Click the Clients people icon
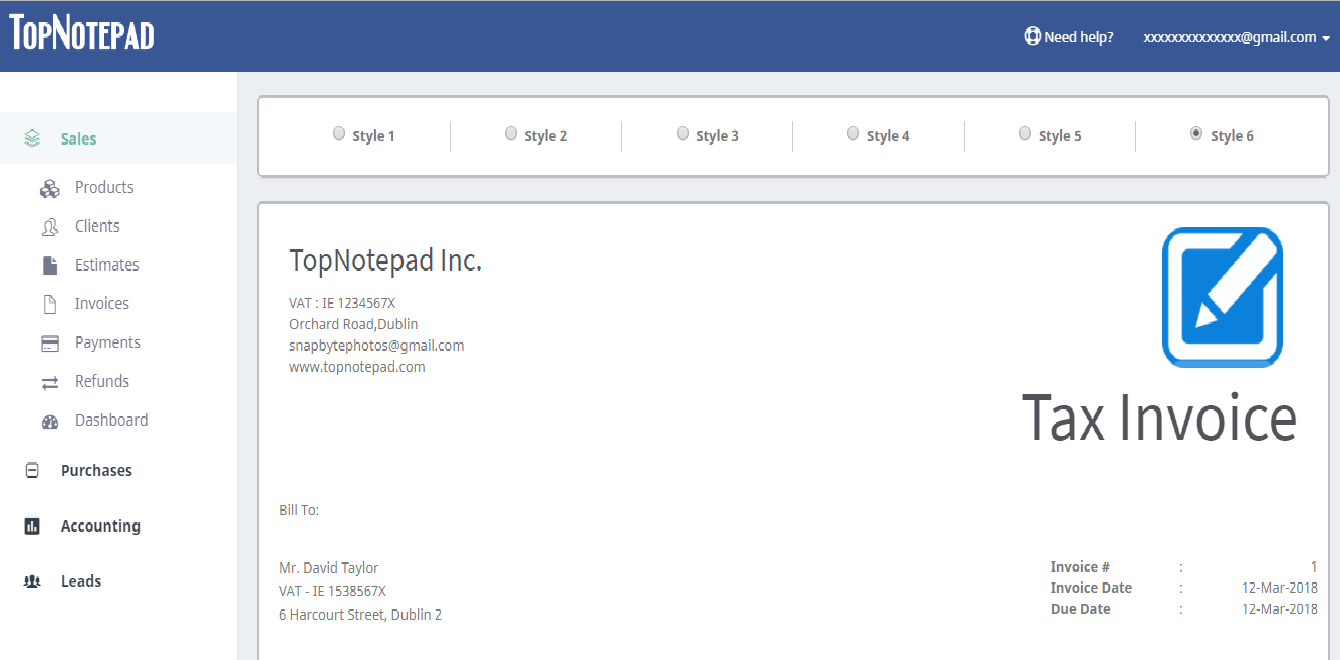The image size is (1340, 660). [x=50, y=227]
